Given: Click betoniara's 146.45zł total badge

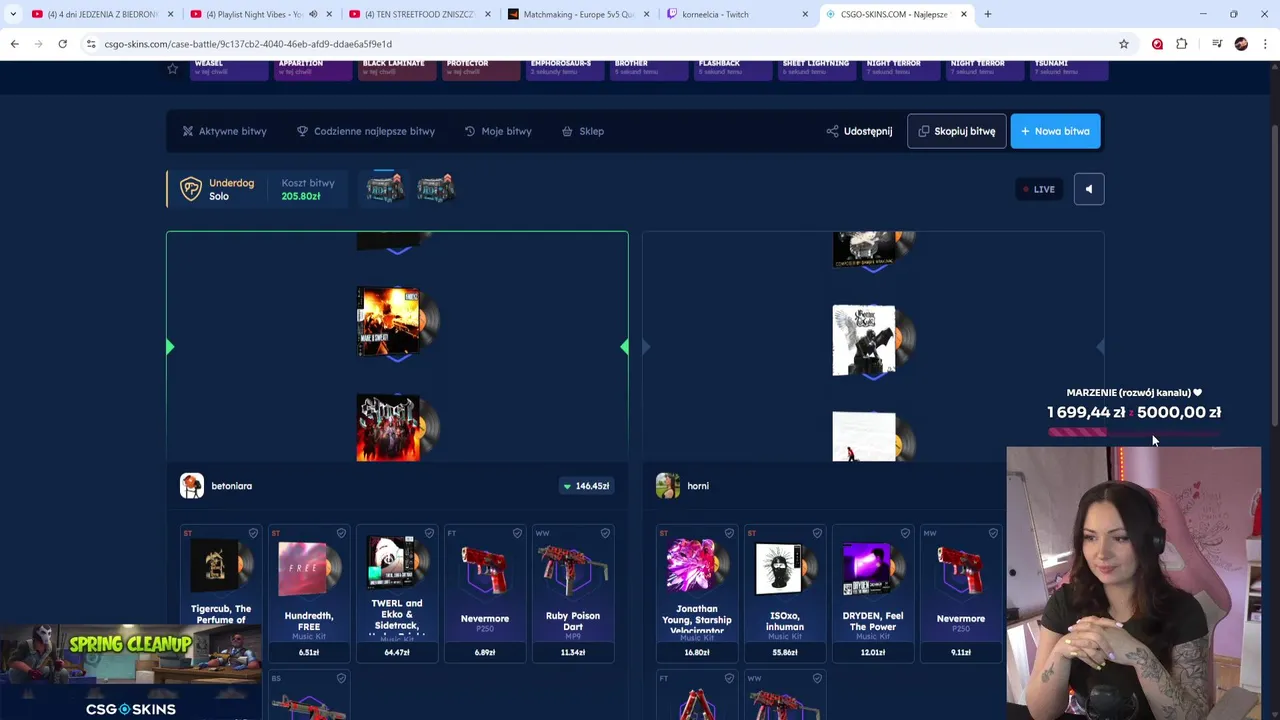Looking at the screenshot, I should 587,486.
